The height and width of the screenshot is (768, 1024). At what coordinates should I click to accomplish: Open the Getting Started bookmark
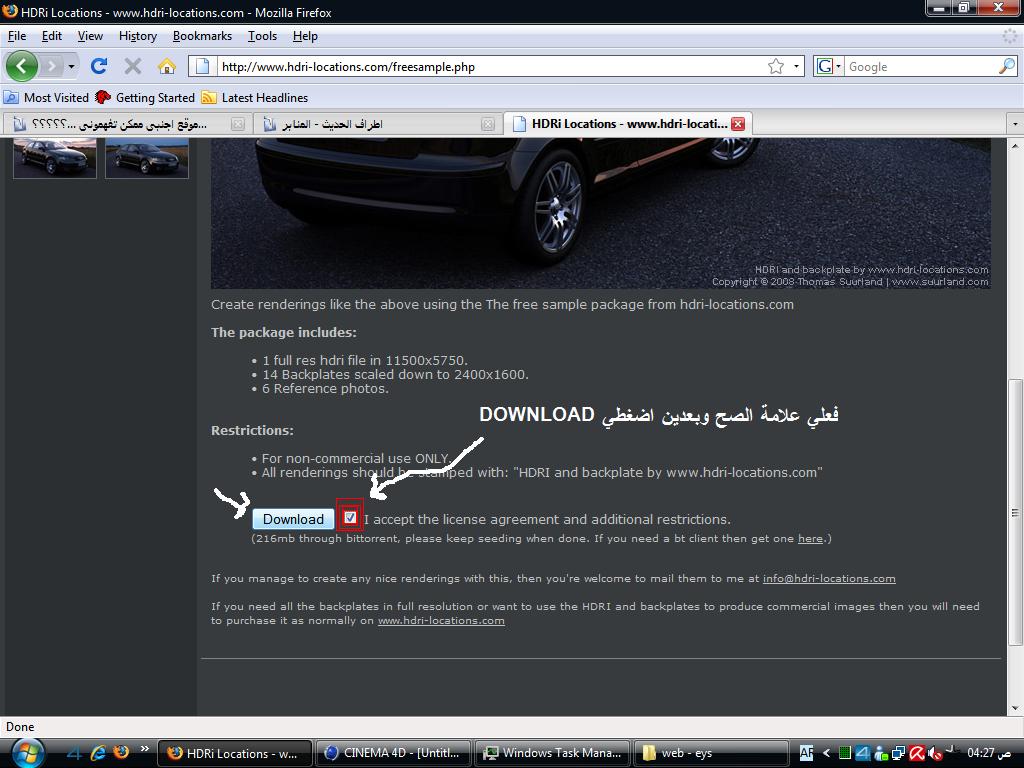[x=145, y=97]
